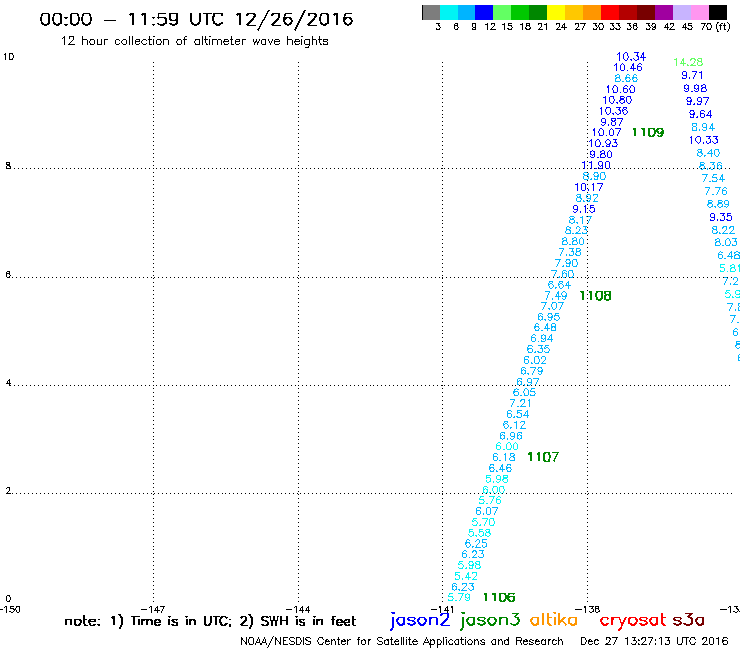
Task: Click the s3a satellite label
Action: [689, 620]
